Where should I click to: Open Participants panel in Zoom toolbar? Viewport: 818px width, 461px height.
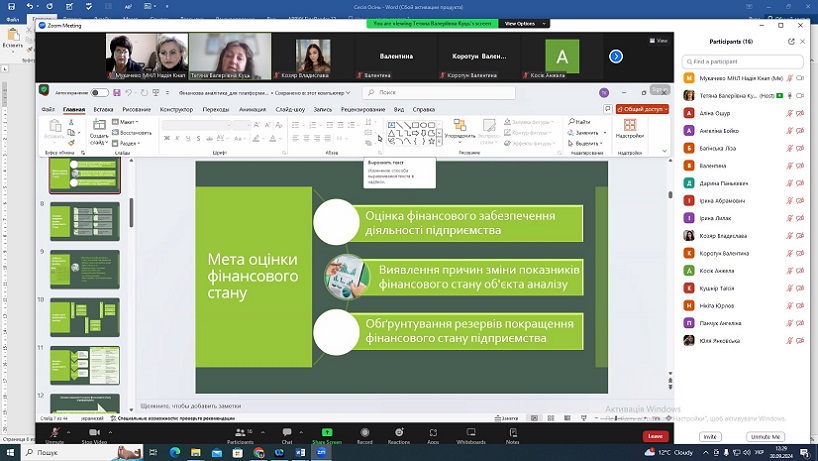coord(240,435)
